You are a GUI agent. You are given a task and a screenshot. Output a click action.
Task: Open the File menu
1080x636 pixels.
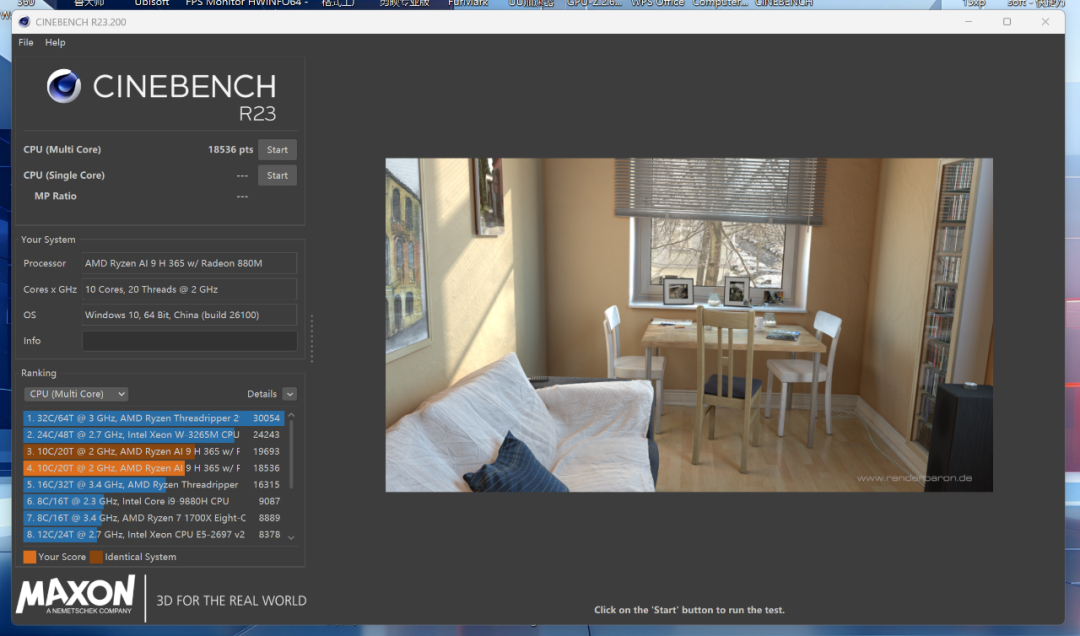coord(25,42)
